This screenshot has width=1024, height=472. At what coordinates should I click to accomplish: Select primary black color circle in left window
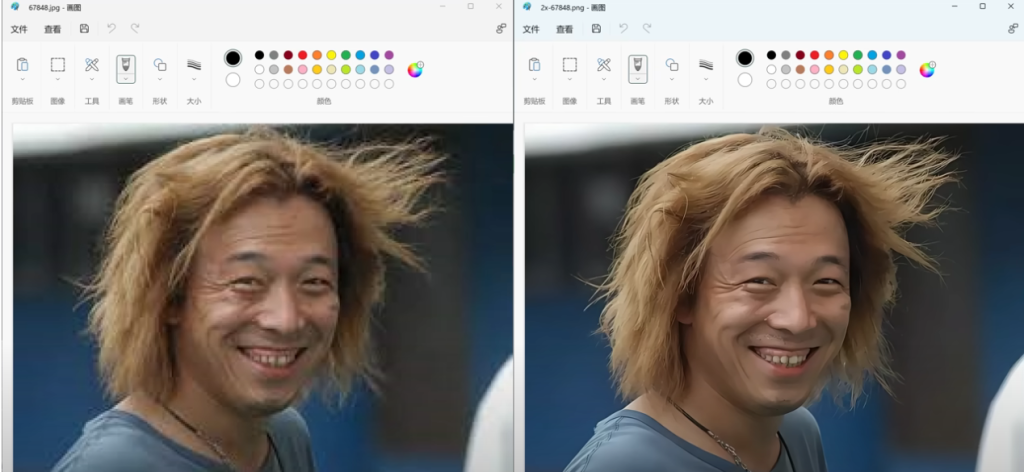(x=233, y=58)
